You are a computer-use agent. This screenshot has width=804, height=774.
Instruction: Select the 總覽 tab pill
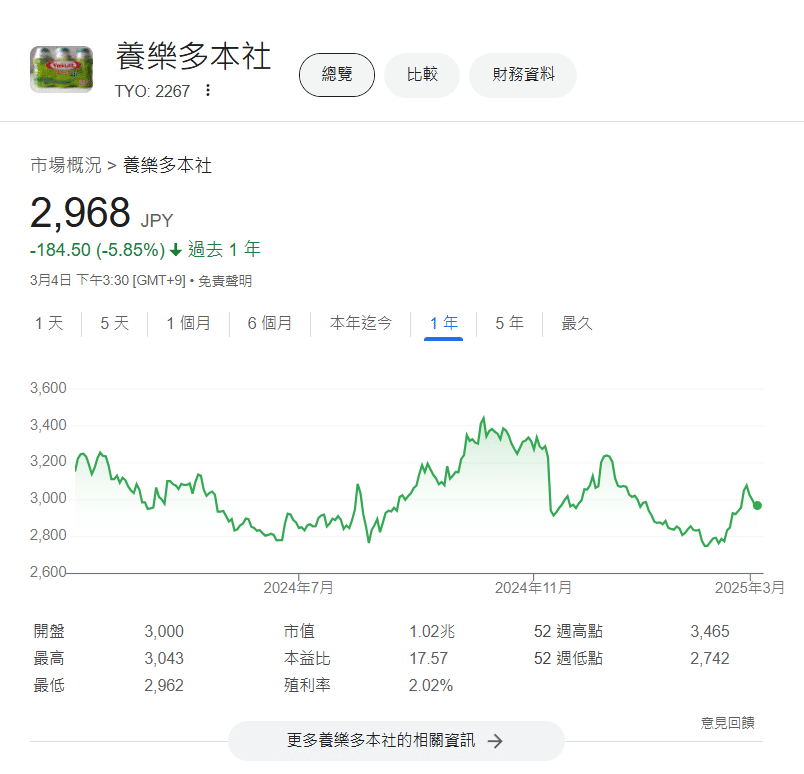337,75
